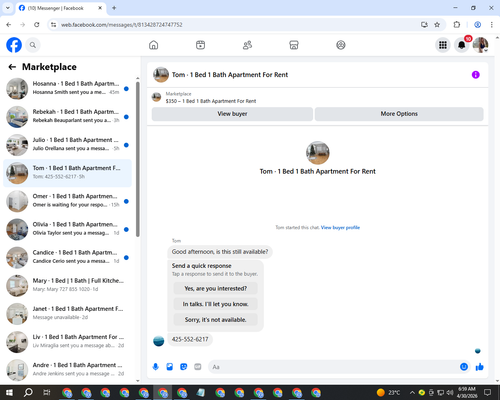This screenshot has width=500, height=400.
Task: Bookmark this page with the star icon
Action: 437,25
